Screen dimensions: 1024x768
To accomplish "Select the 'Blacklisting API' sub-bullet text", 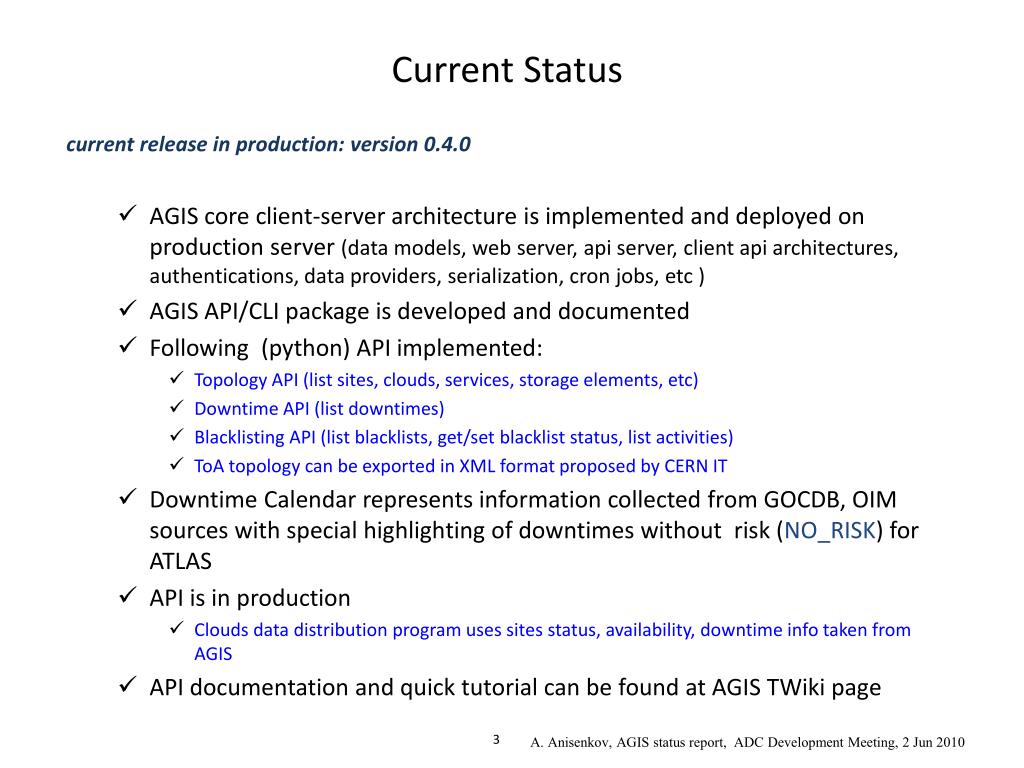I will tap(464, 438).
